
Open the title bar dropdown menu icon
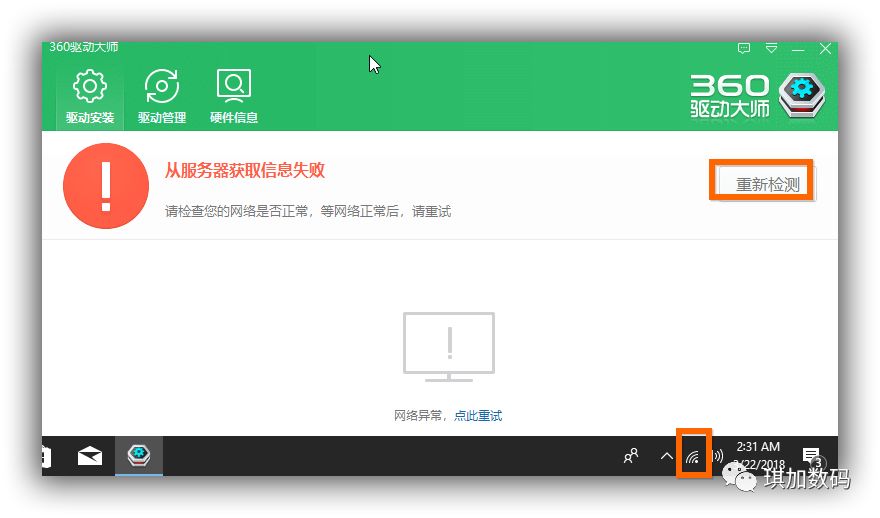pos(772,49)
